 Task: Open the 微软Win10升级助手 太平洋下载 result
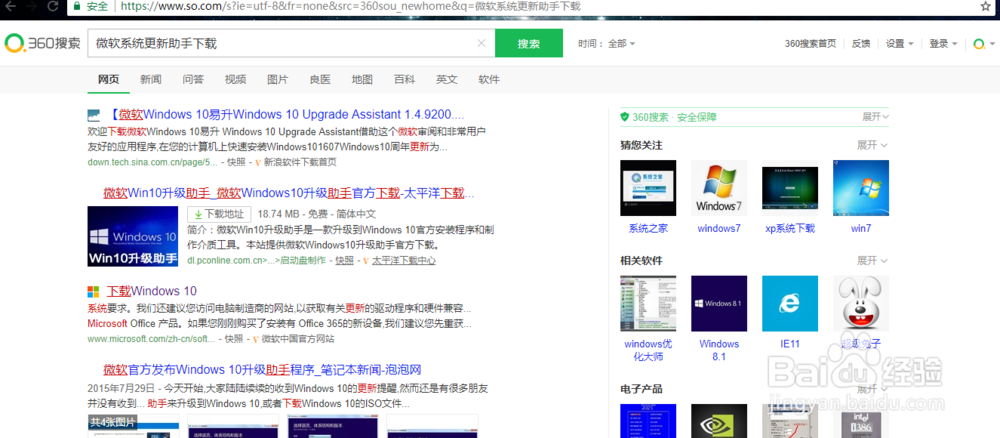point(289,193)
